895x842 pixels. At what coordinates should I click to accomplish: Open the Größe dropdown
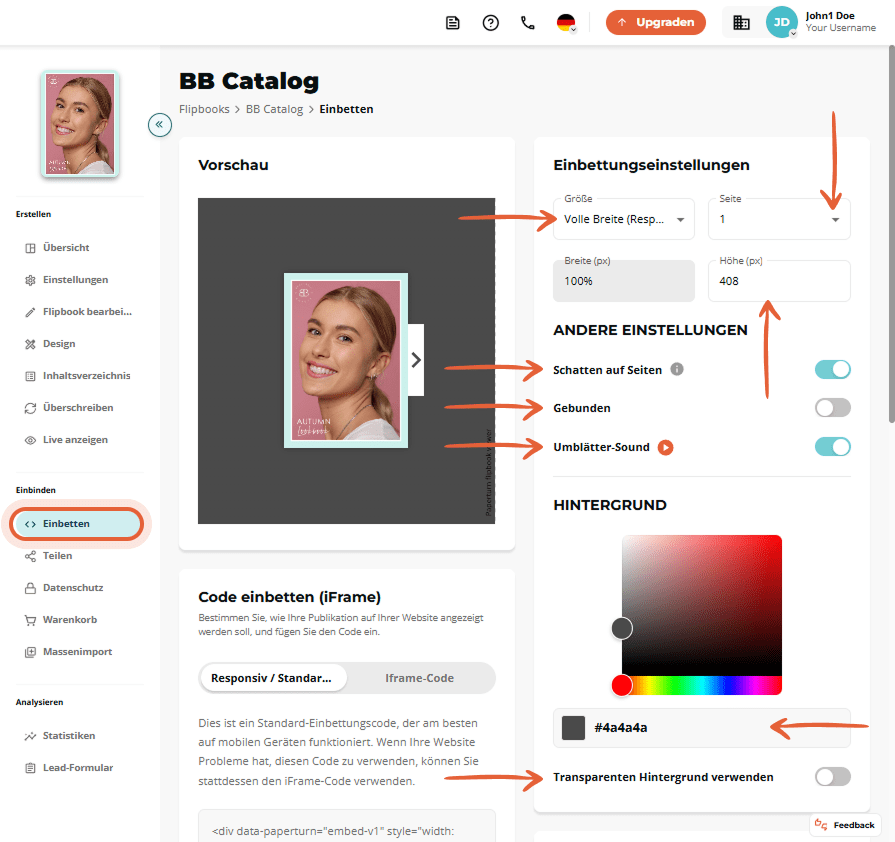tap(623, 219)
